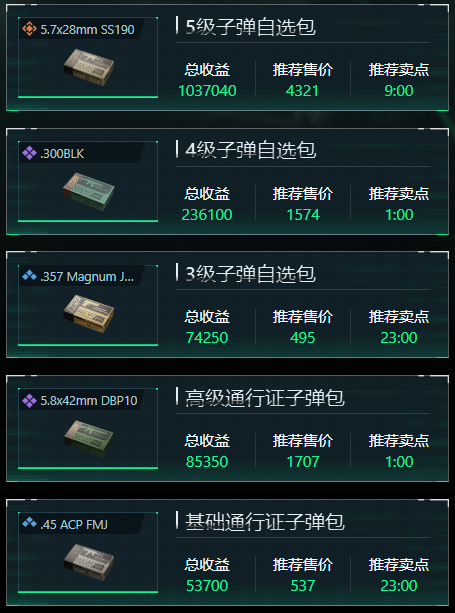
Task: Click the recommended price 1707
Action: [x=303, y=462]
